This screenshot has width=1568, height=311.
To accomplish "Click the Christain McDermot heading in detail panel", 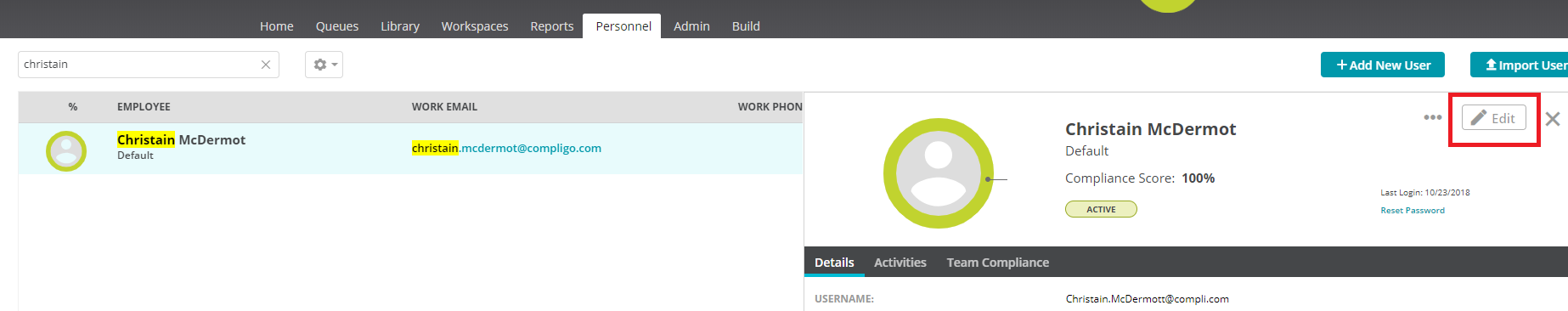I will click(x=1151, y=129).
